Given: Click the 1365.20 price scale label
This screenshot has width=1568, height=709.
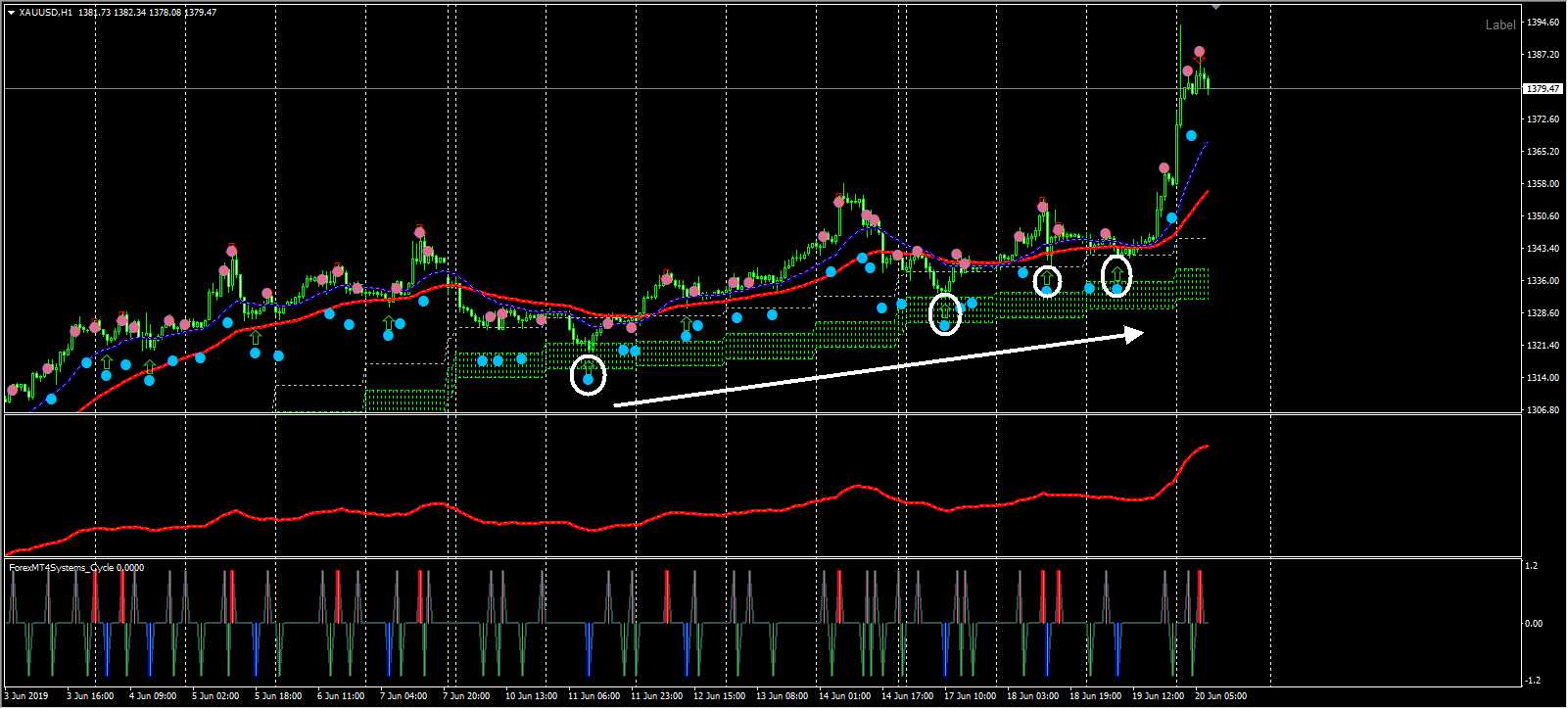Looking at the screenshot, I should coord(1543,152).
